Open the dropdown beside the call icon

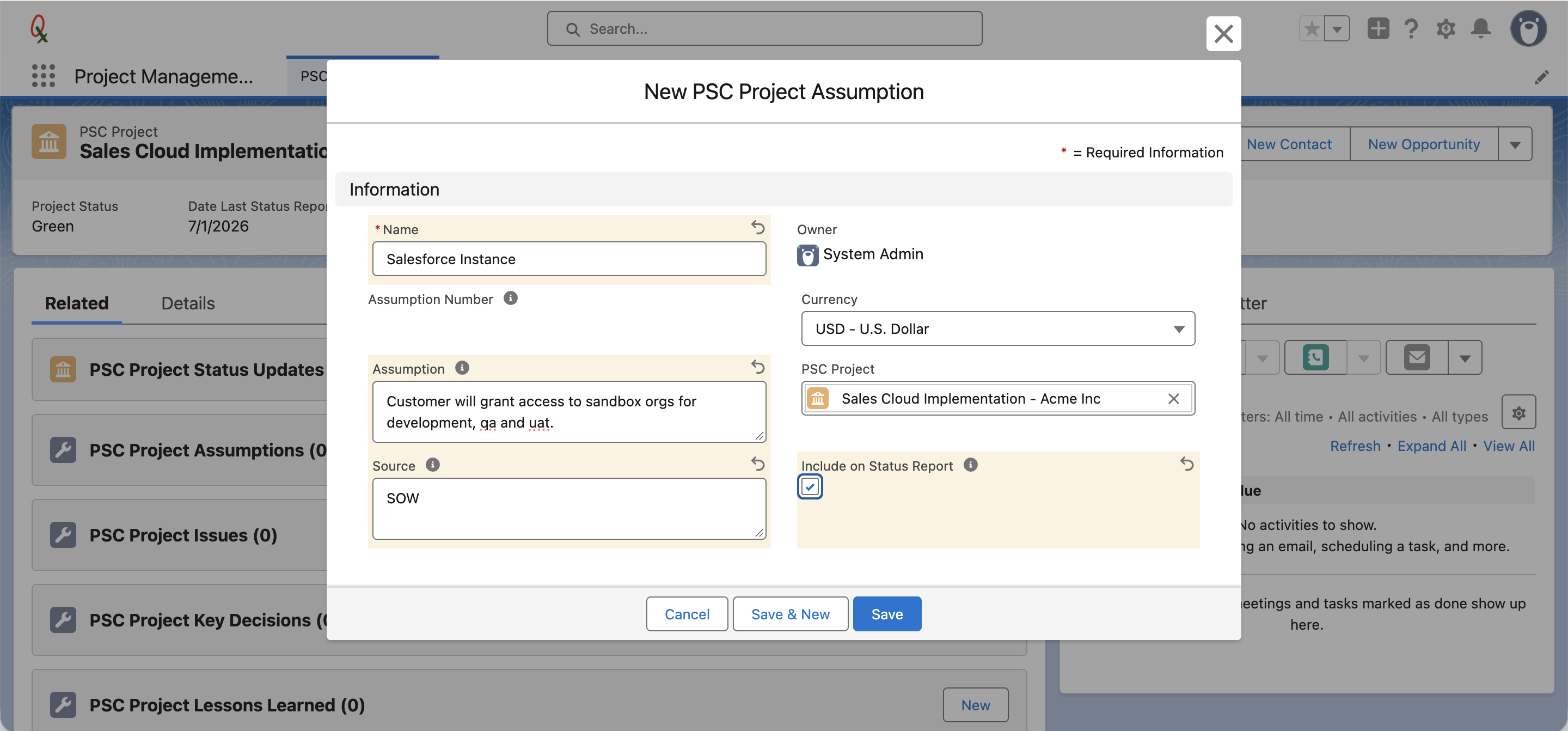[x=1363, y=357]
